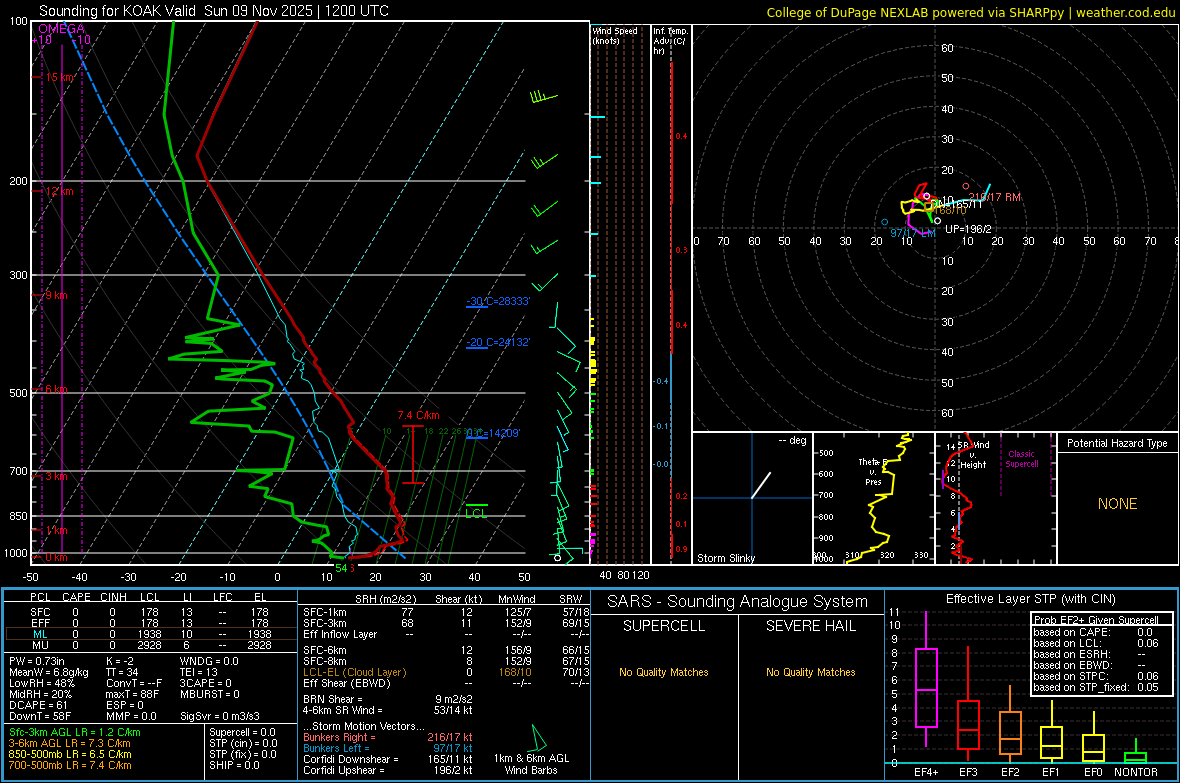Screen dimensions: 1180x783
Task: Select the 97/17 LM hodograph label
Action: coord(913,233)
